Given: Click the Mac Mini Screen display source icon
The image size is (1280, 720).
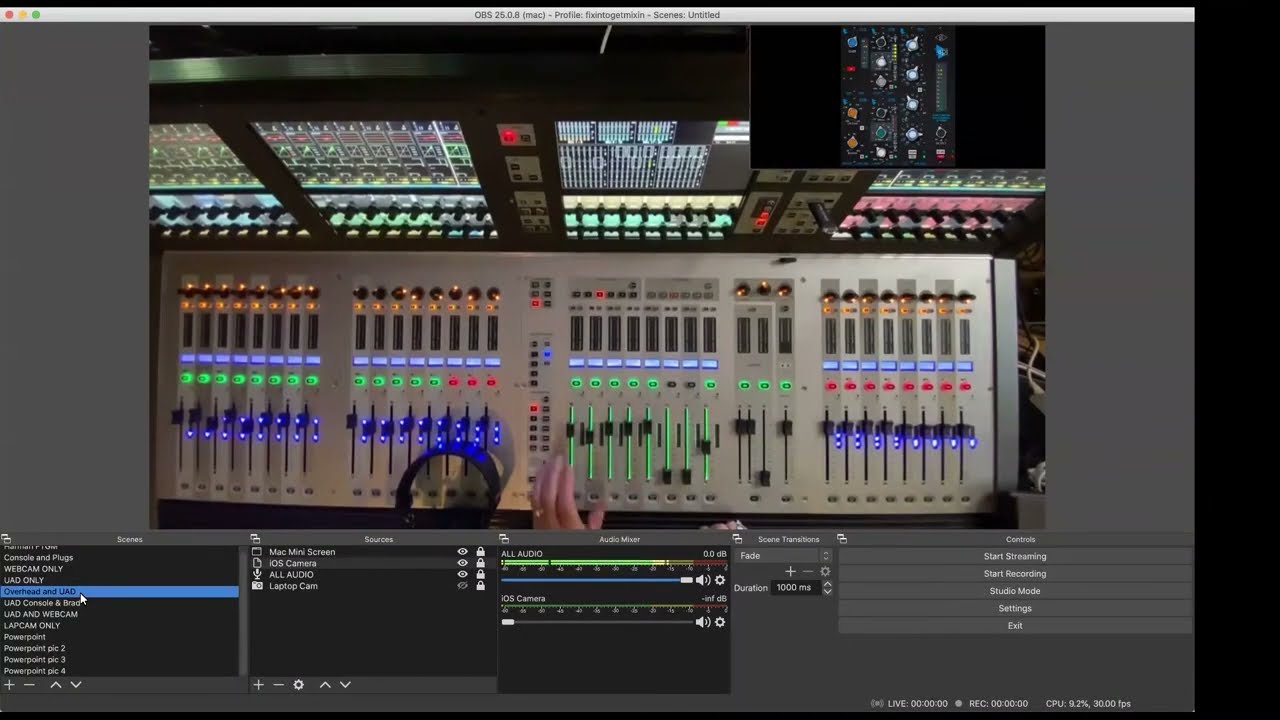Looking at the screenshot, I should 257,552.
